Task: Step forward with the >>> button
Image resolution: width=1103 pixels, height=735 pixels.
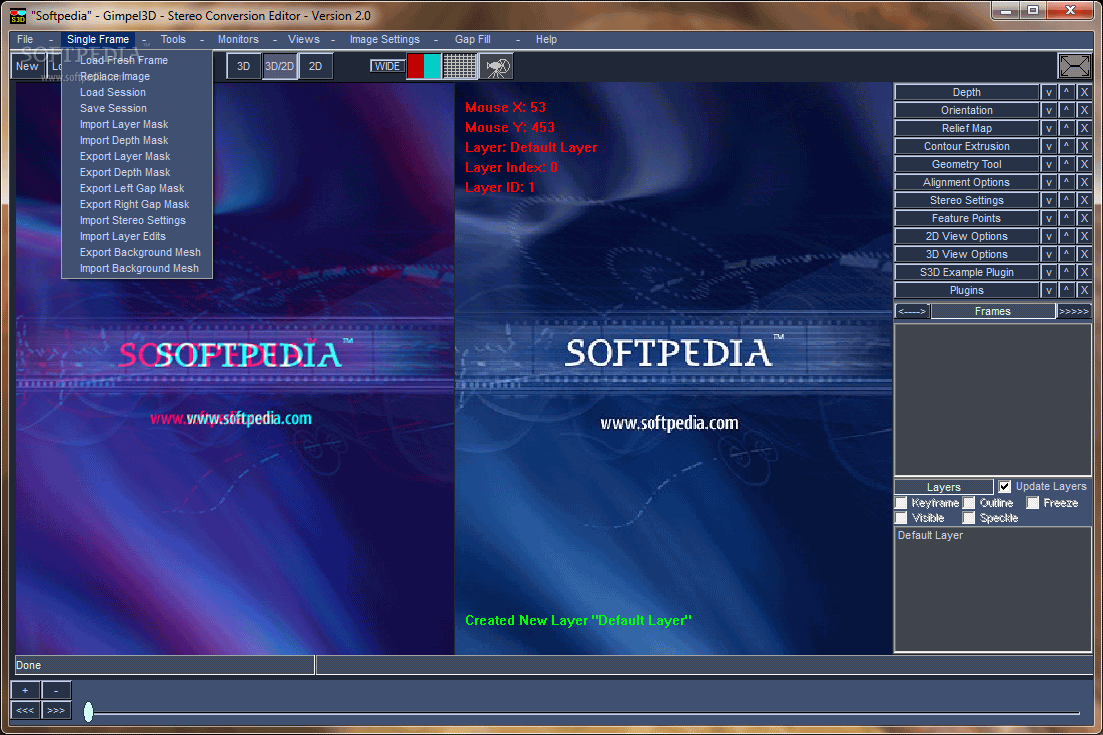Action: [x=56, y=710]
